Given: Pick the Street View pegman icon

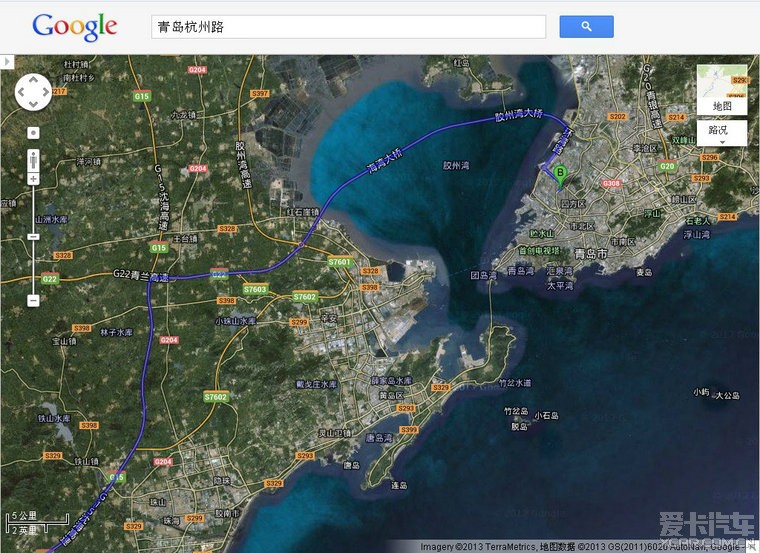Looking at the screenshot, I should coord(33,160).
